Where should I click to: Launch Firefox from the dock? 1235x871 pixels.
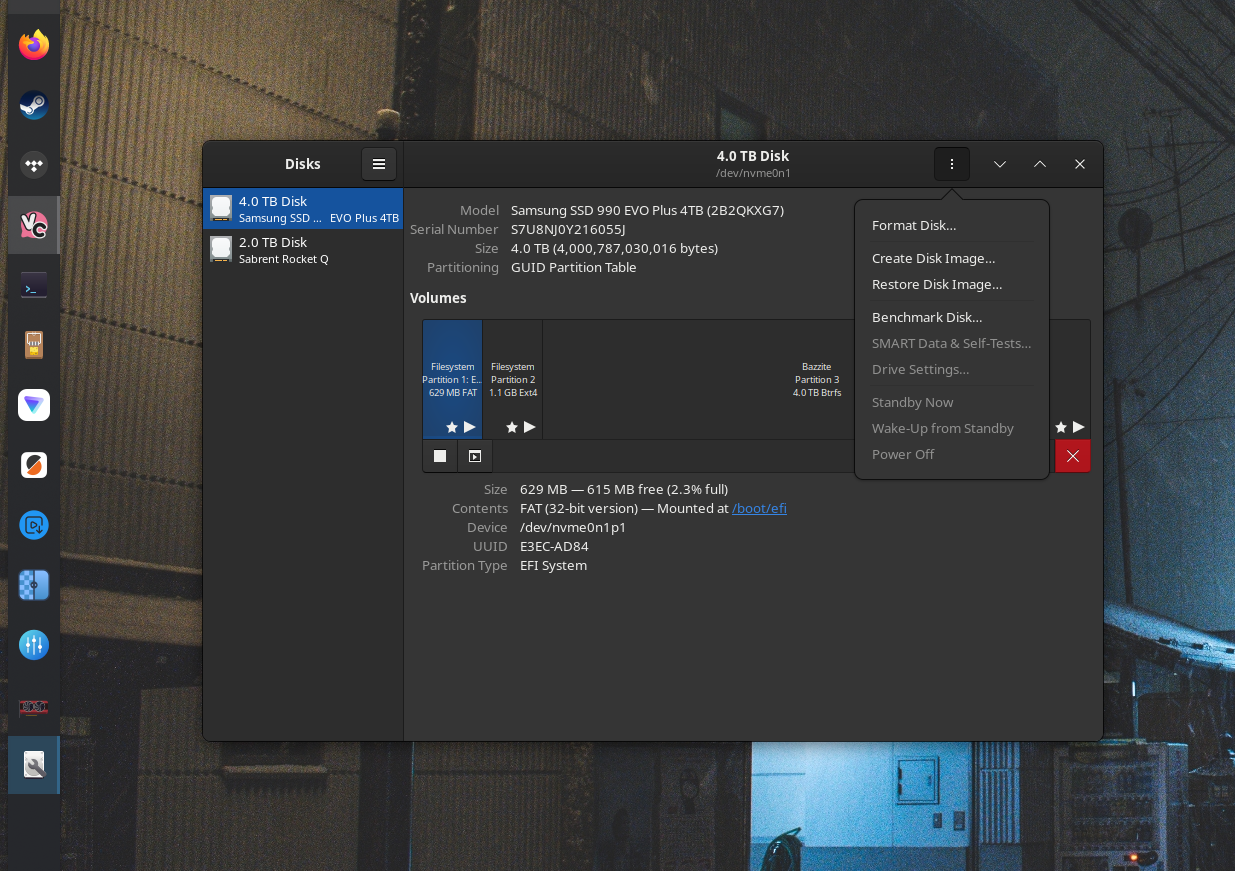(34, 45)
